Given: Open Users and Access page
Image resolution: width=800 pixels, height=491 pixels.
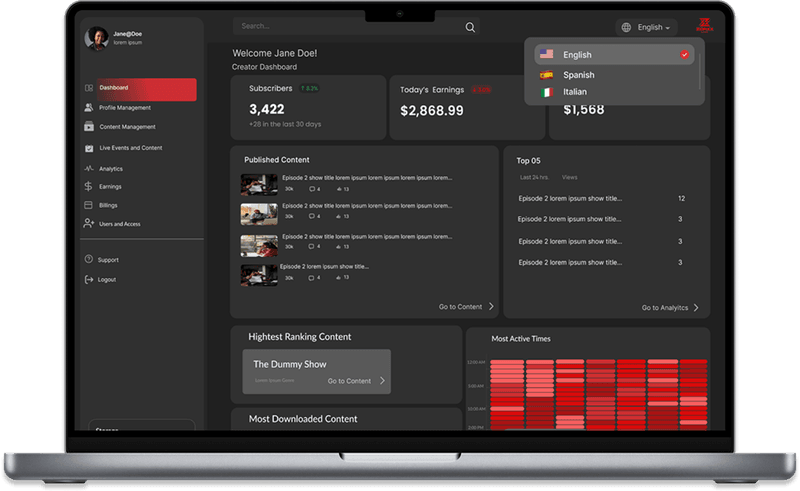Looking at the screenshot, I should click(x=119, y=224).
